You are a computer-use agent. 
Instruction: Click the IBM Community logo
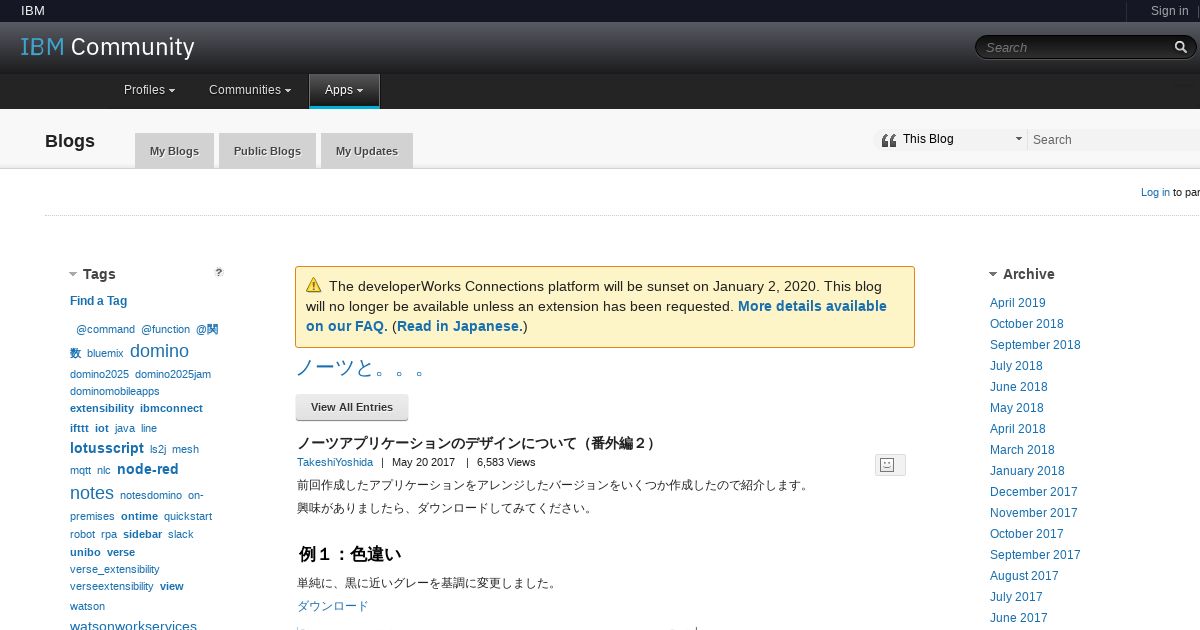tap(108, 47)
